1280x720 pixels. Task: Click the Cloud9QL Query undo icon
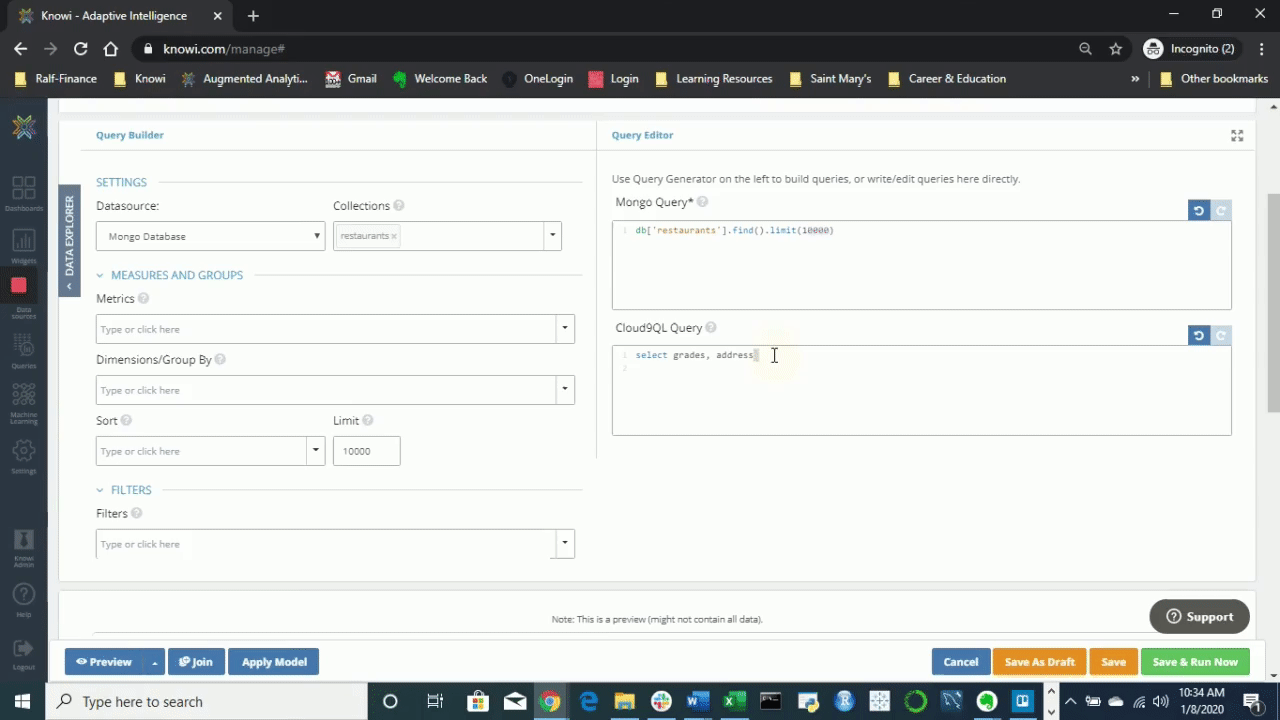point(1198,335)
